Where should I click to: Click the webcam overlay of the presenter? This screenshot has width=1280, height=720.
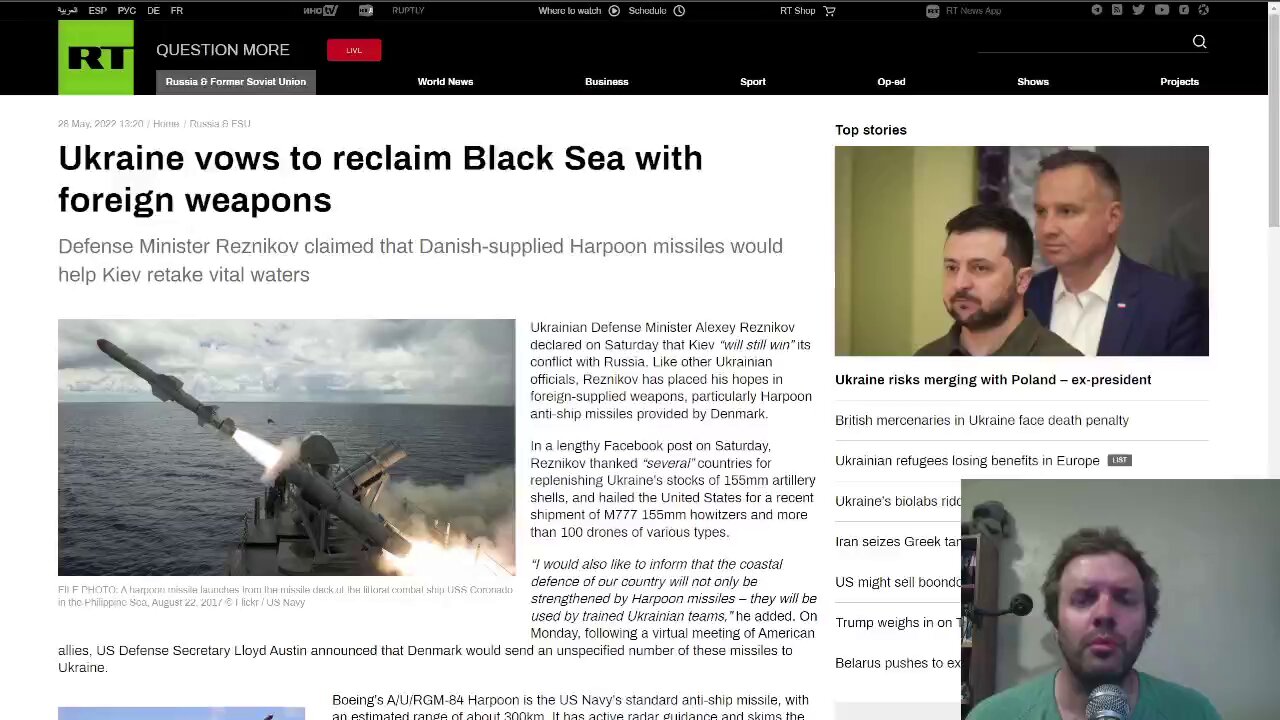(x=1120, y=600)
